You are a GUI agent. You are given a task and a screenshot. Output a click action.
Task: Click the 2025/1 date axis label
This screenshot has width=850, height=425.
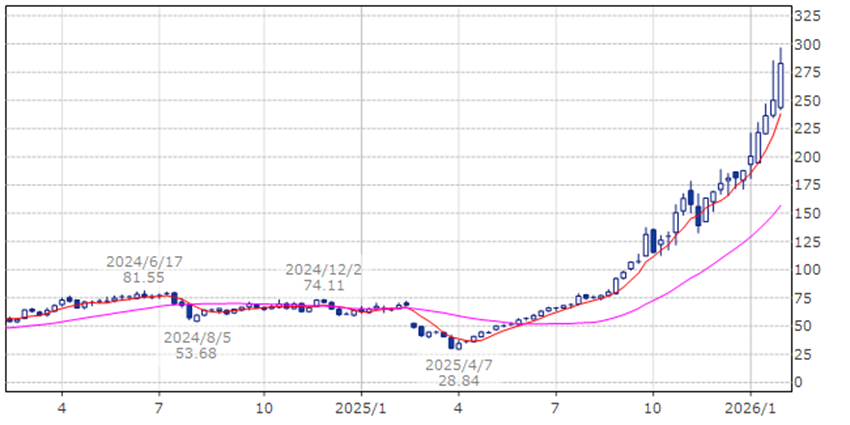click(x=361, y=408)
